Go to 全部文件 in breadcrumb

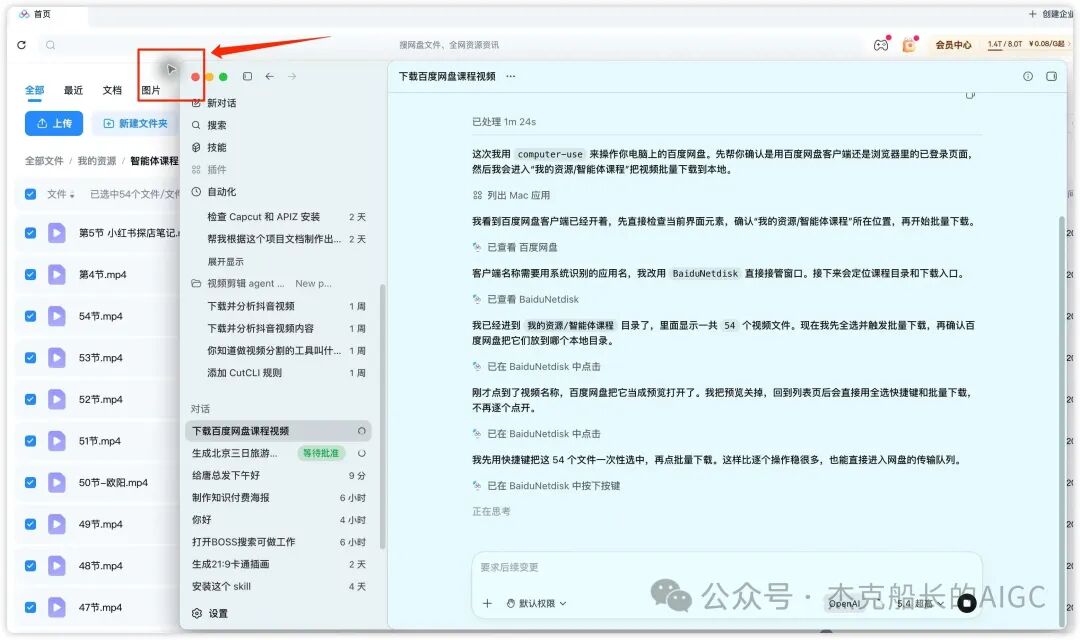point(44,161)
